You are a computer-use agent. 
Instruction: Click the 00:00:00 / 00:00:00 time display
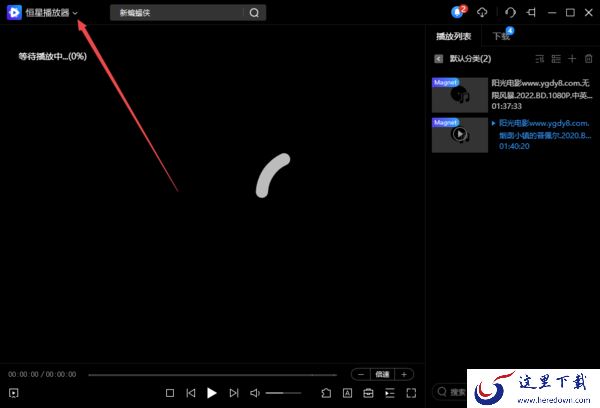42,374
